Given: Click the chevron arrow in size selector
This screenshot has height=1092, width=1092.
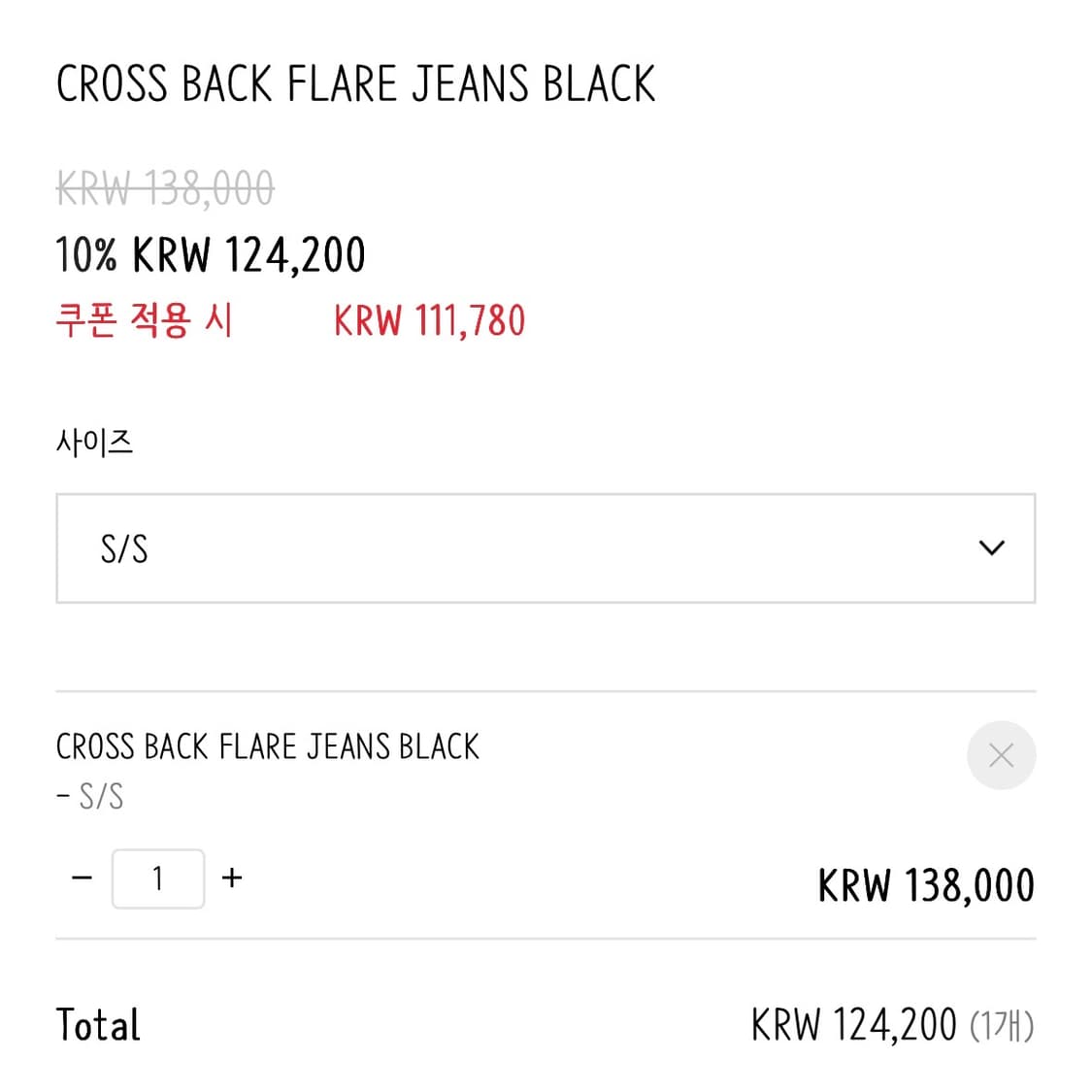Looking at the screenshot, I should (991, 548).
